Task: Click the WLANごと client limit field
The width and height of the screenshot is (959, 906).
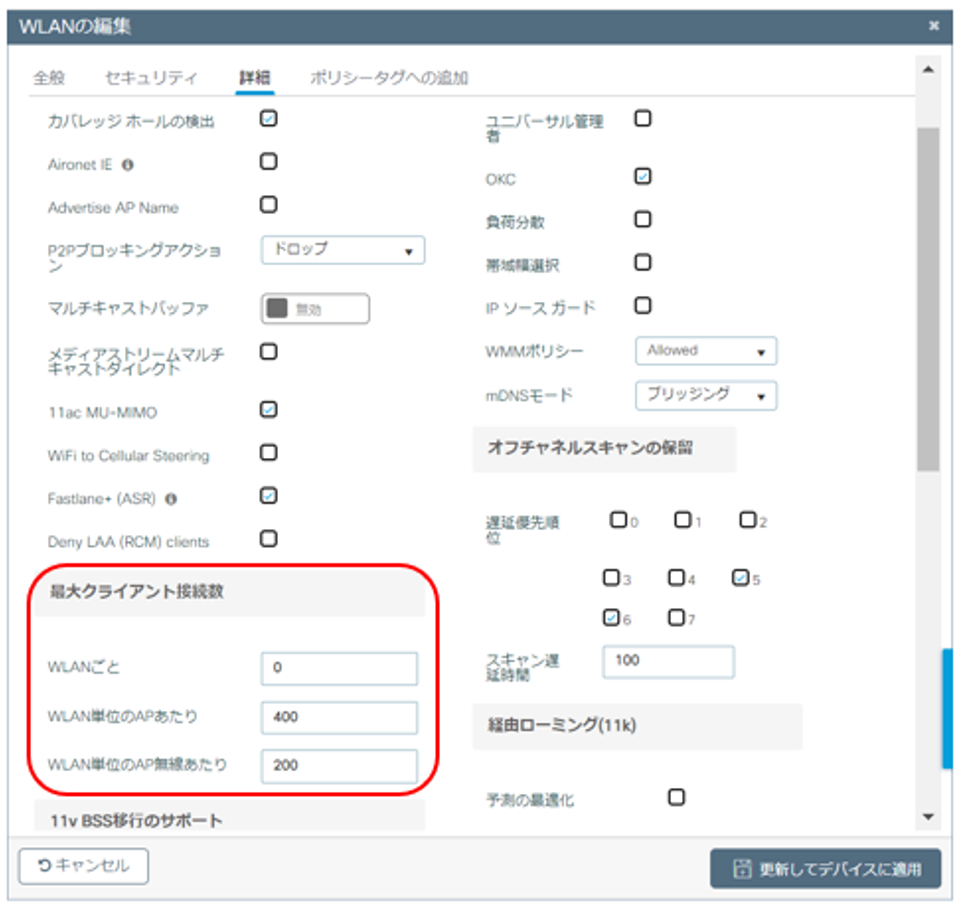Action: pos(338,668)
